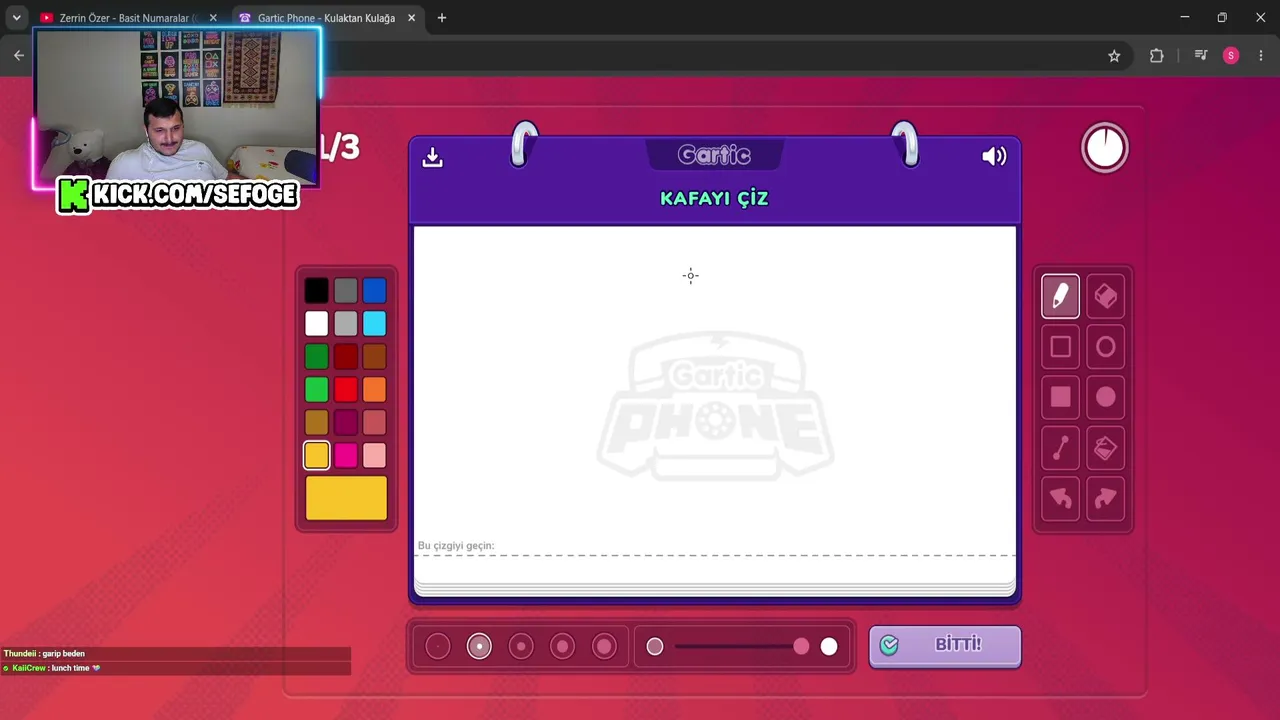Viewport: 1280px width, 720px height.
Task: Click the full opacity white dot
Action: pyautogui.click(x=829, y=647)
